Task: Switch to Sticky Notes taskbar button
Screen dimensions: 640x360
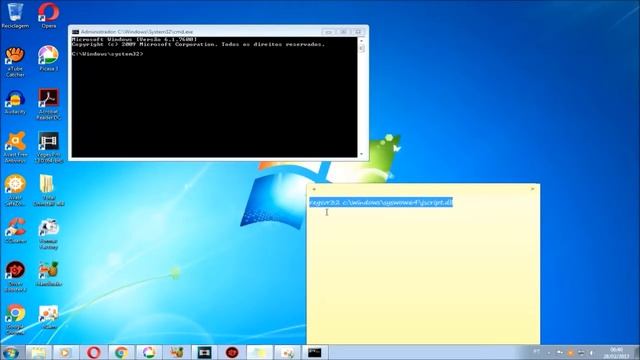Action: coord(260,352)
